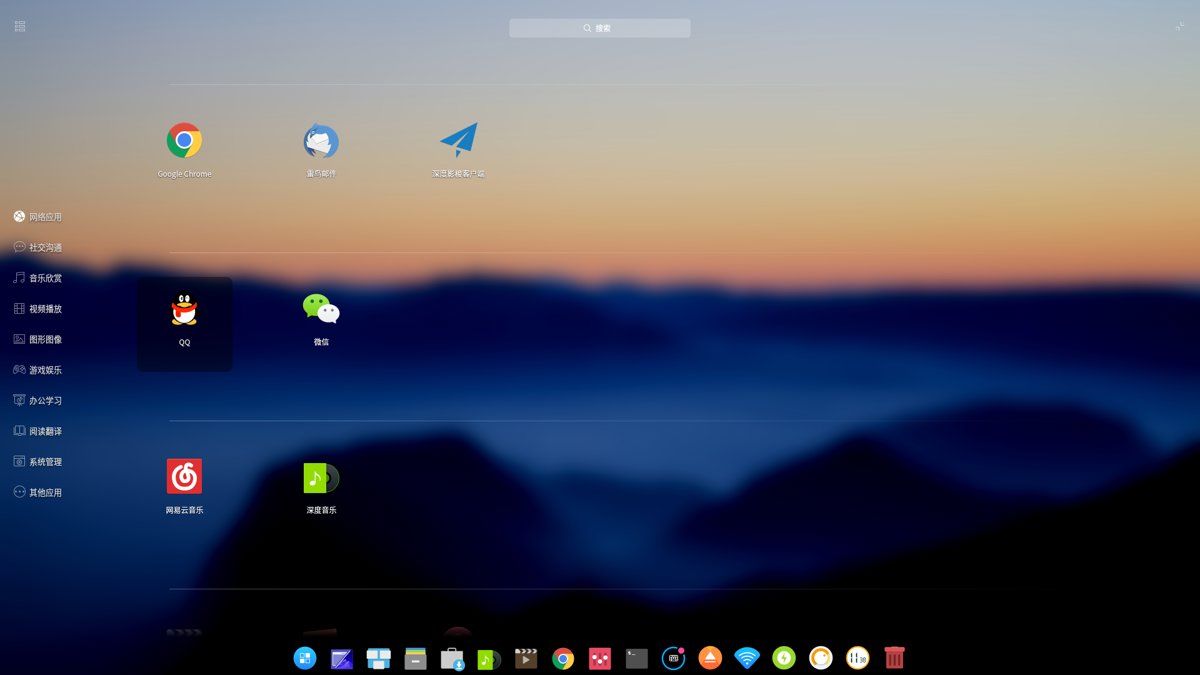Click the orange circular icon in dock
The width and height of the screenshot is (1200, 675).
point(821,658)
